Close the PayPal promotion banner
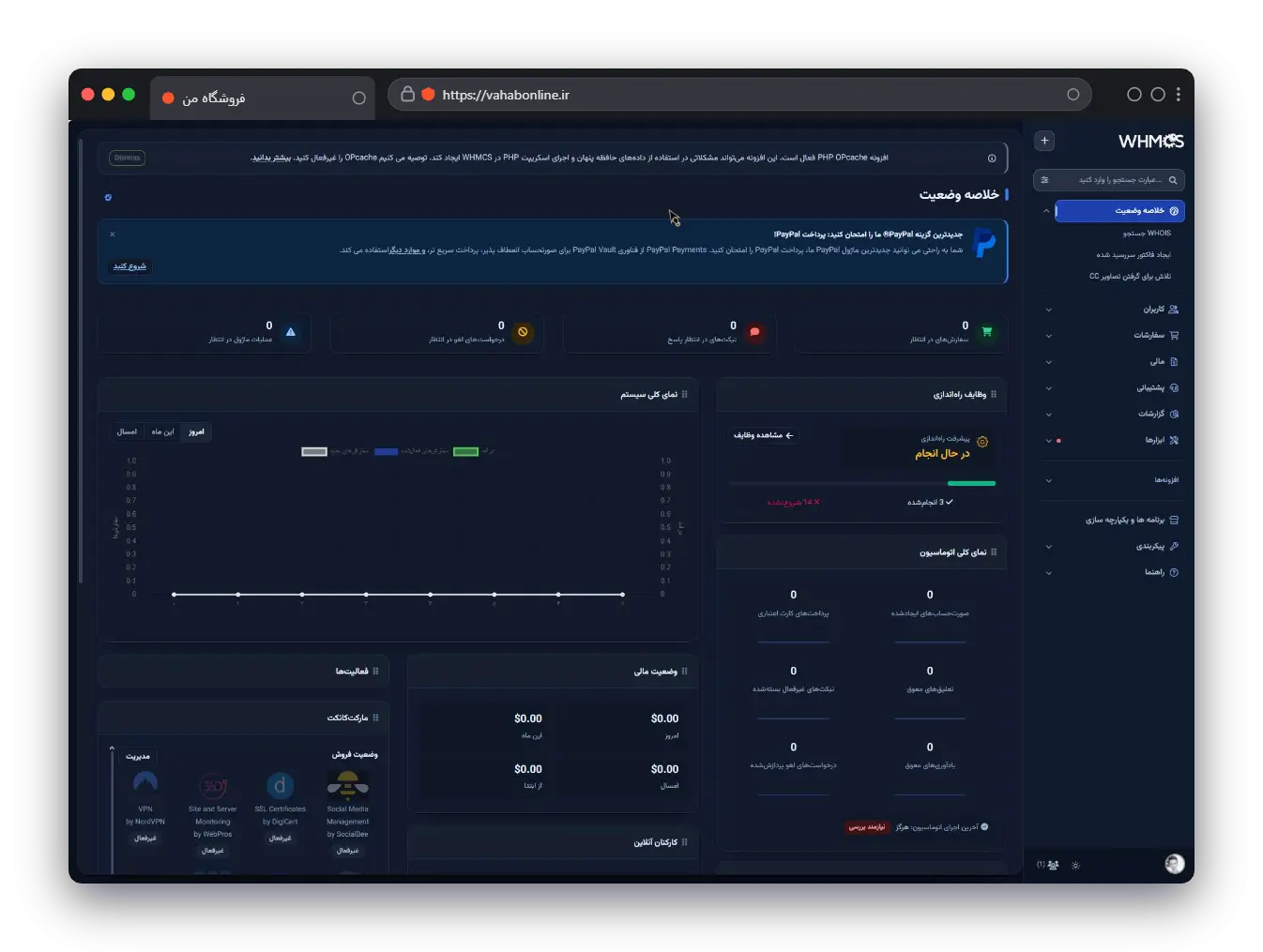 (113, 234)
